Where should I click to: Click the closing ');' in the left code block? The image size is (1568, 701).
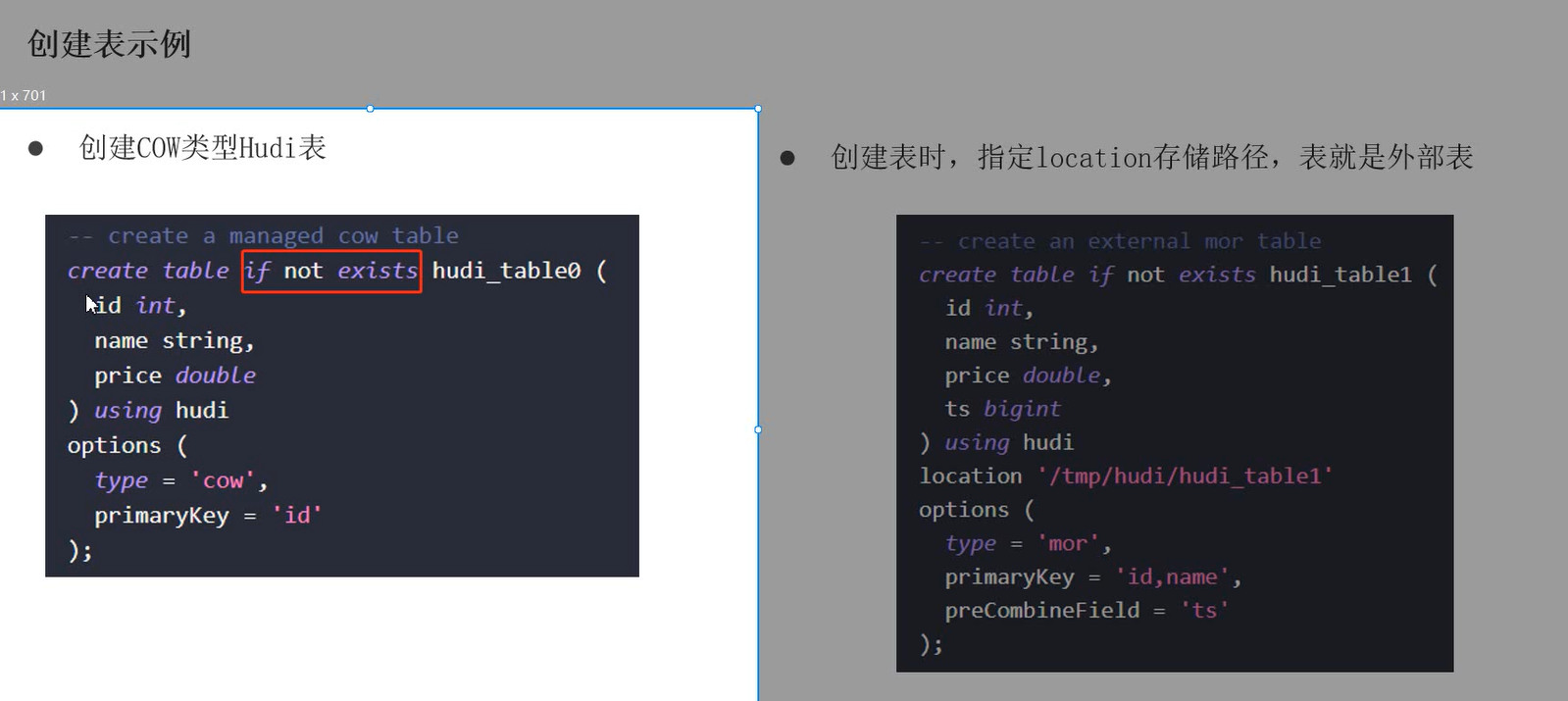tap(80, 551)
